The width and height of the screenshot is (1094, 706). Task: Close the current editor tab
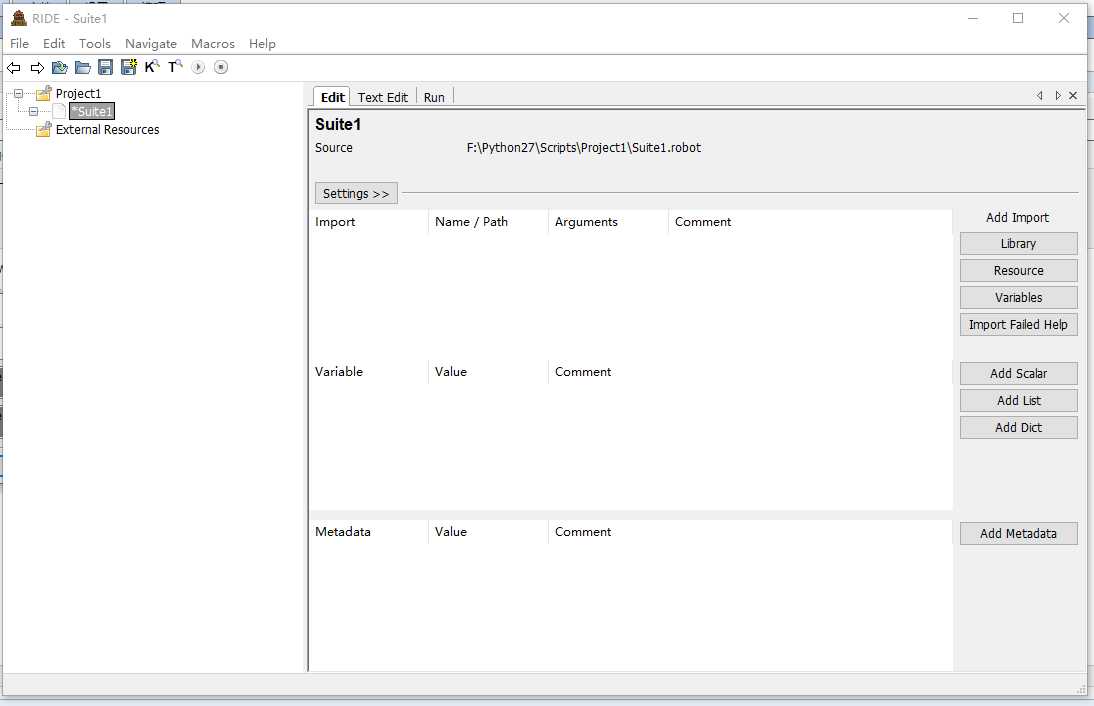pyautogui.click(x=1073, y=96)
